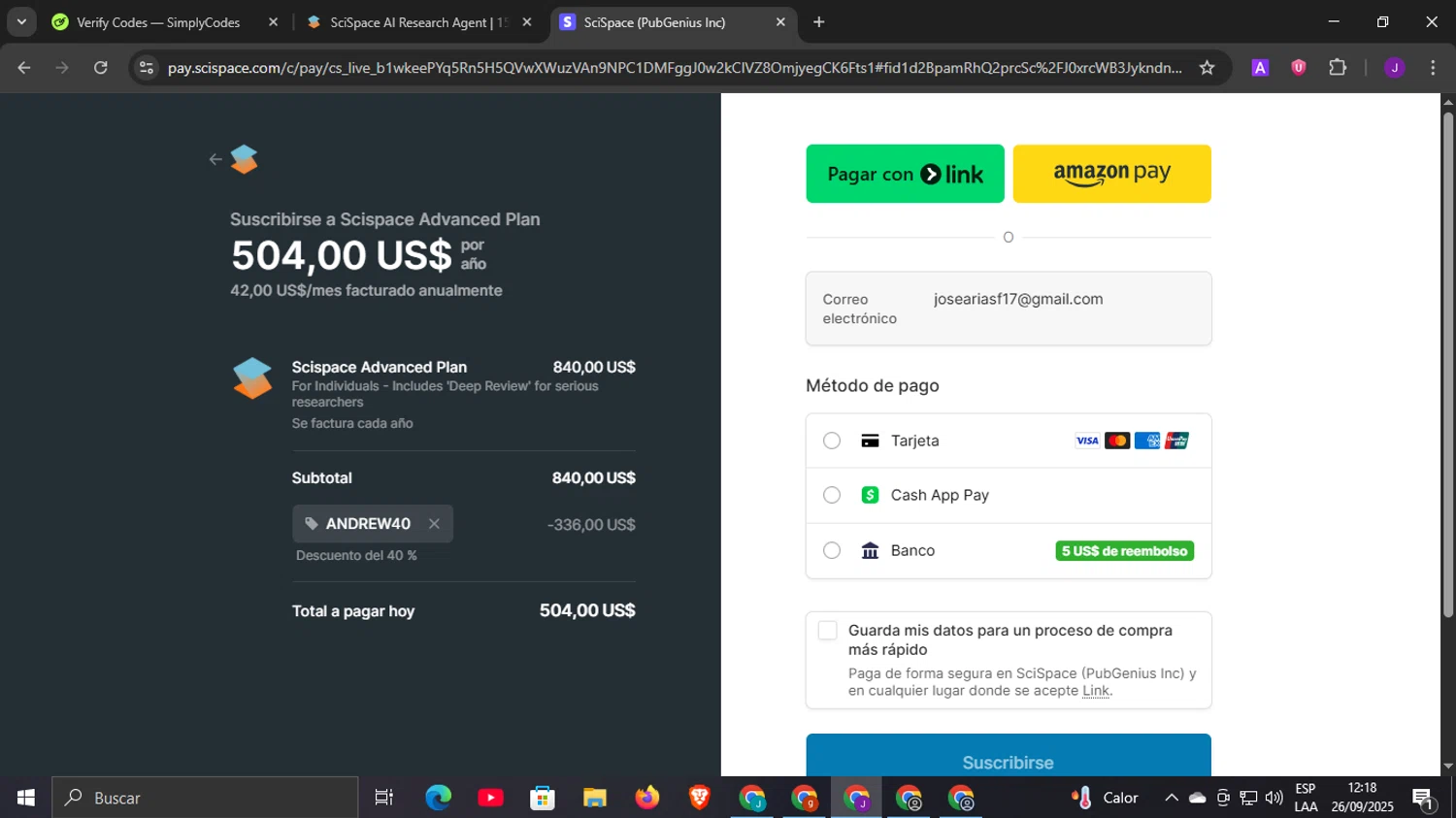The height and width of the screenshot is (818, 1456).
Task: Open a new browser tab
Action: coord(819,22)
